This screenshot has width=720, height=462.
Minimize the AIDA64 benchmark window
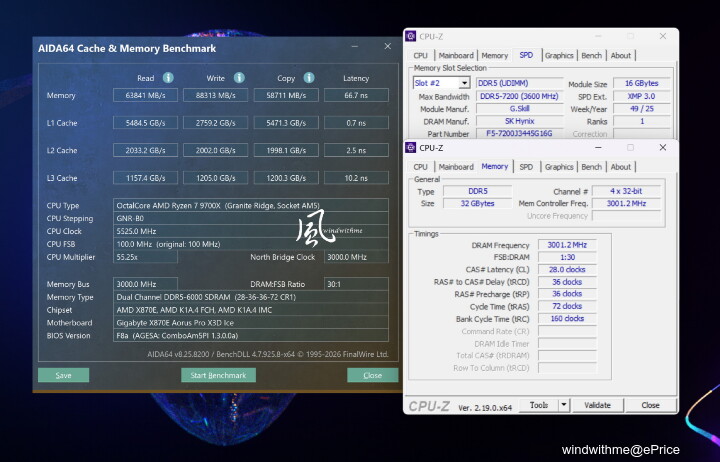click(355, 47)
